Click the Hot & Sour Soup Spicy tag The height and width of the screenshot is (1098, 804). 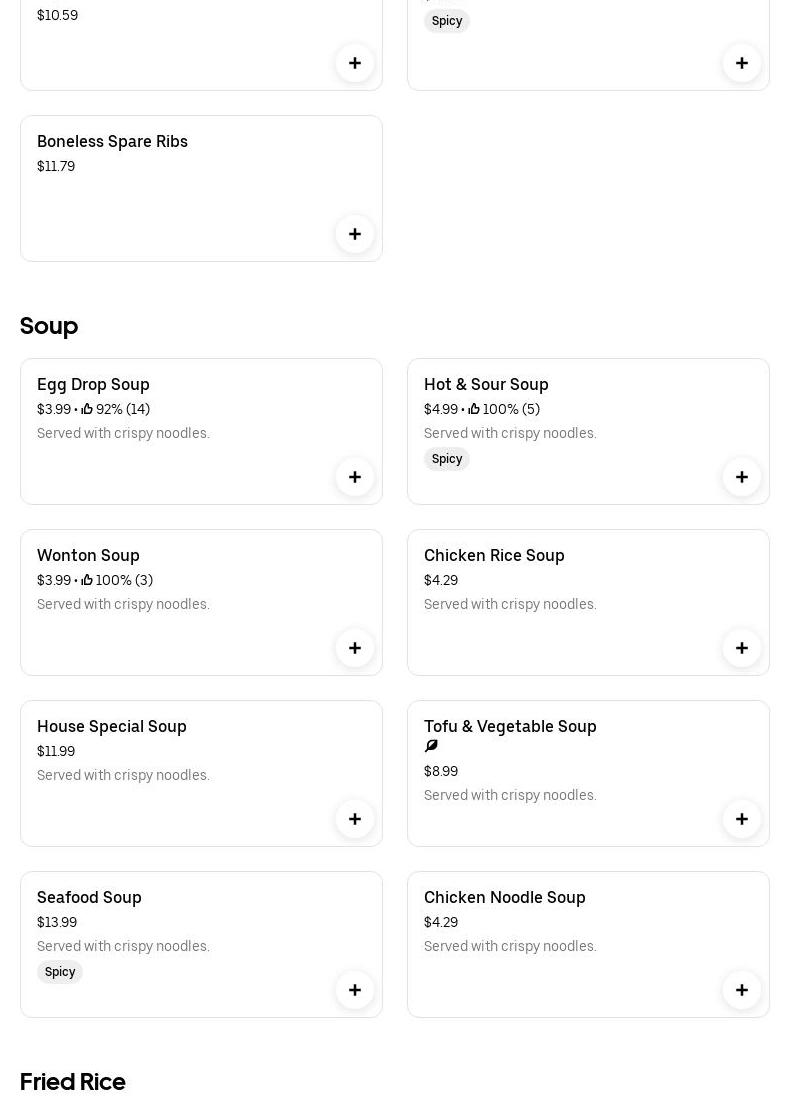click(x=447, y=459)
